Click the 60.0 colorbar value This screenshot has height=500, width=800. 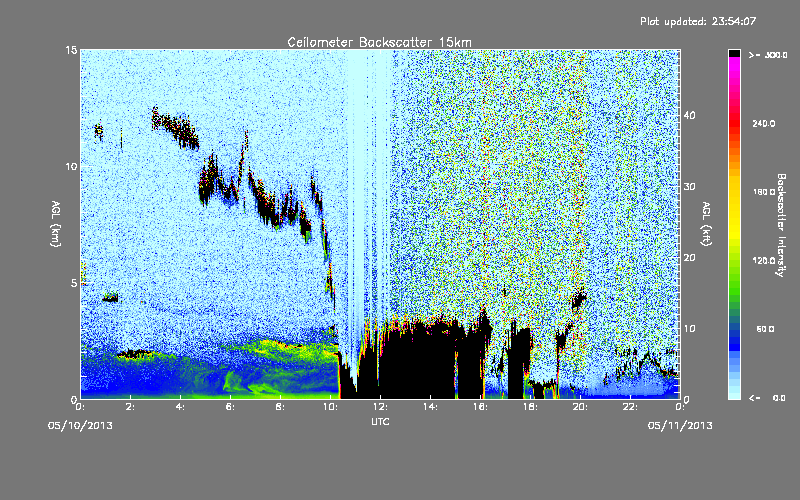[x=765, y=329]
